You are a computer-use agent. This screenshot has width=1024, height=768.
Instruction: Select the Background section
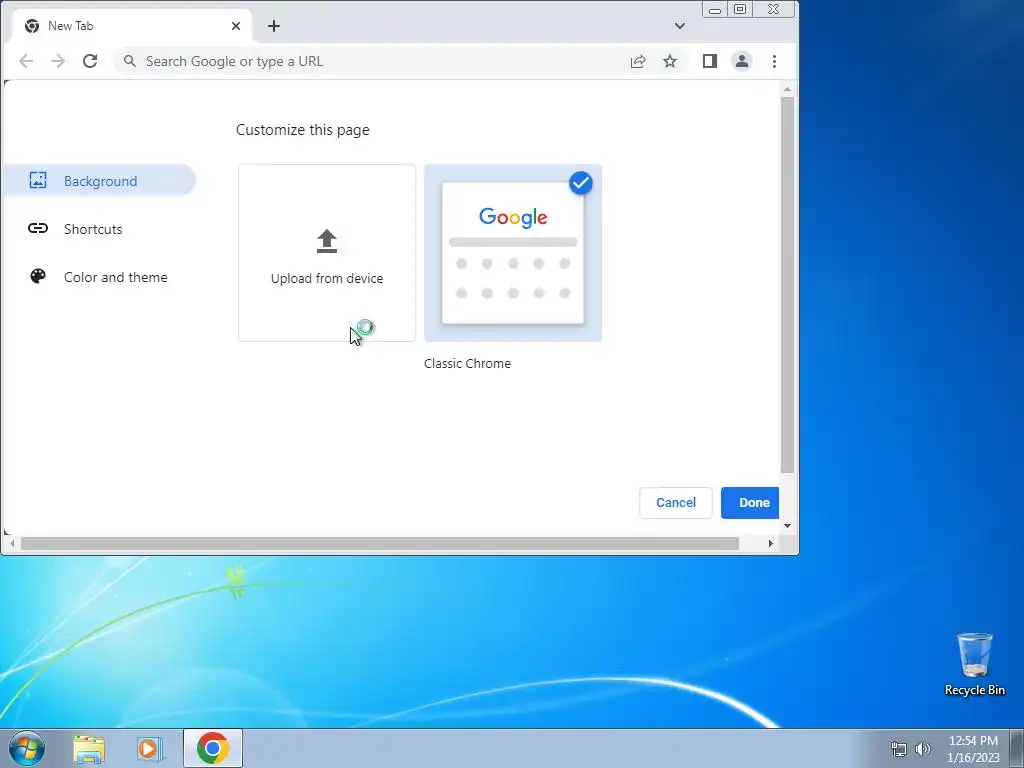click(x=99, y=181)
